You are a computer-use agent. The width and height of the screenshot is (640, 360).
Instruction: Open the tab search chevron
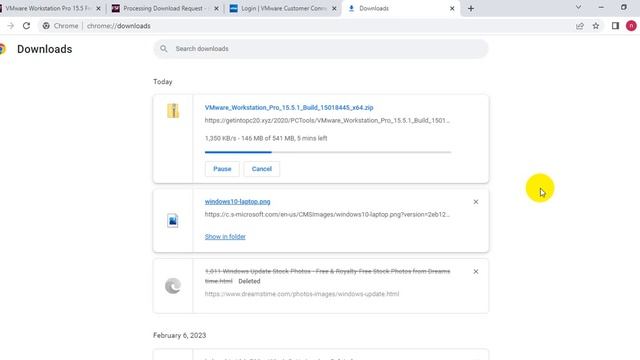[x=578, y=7]
